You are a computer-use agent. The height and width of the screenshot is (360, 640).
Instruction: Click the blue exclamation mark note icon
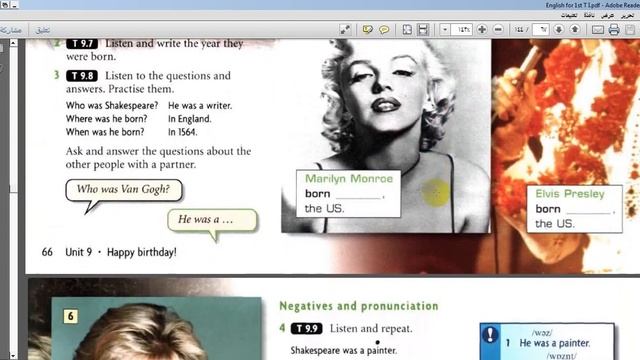tap(490, 335)
